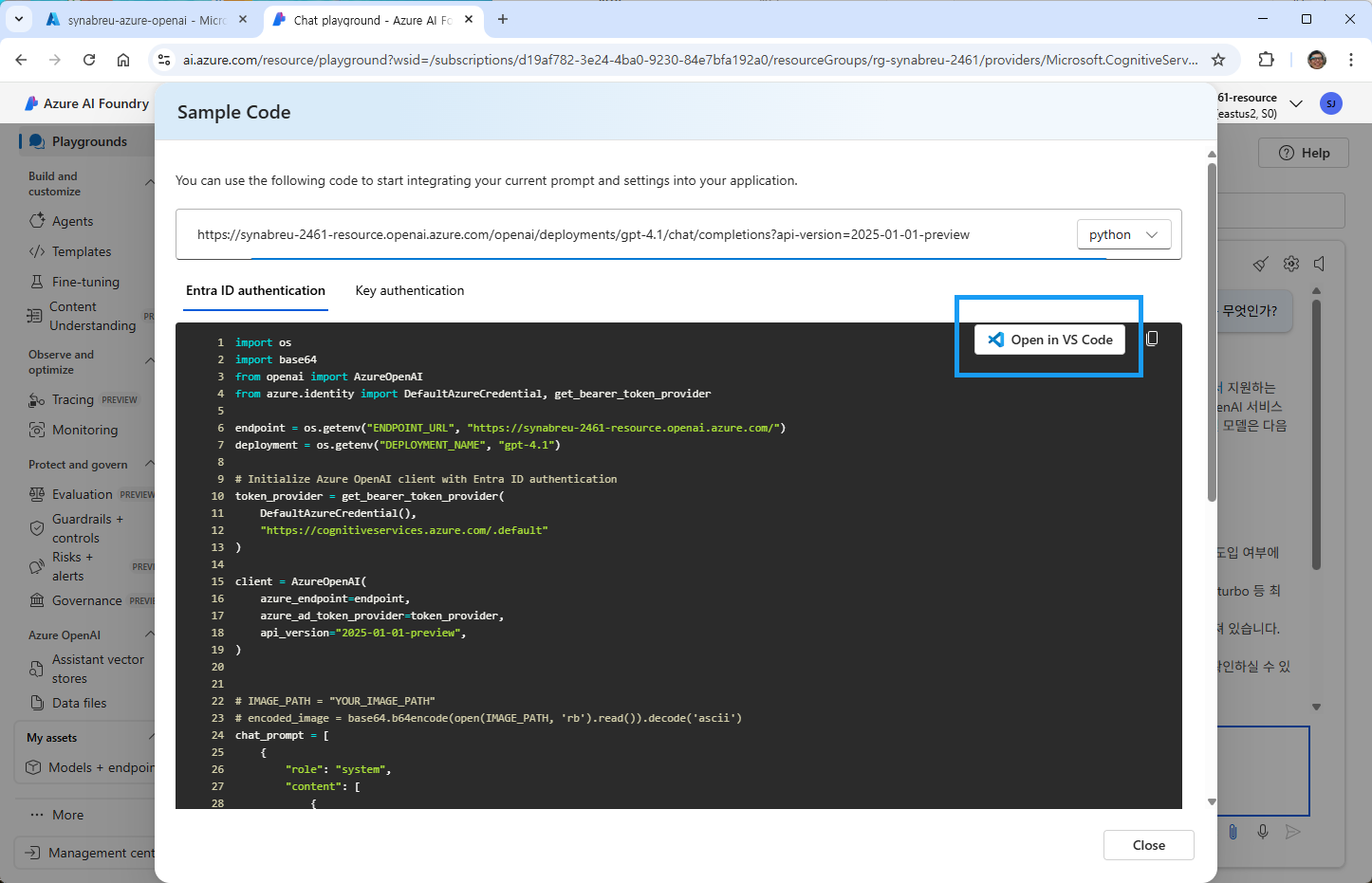
Task: Open browser extensions menu
Action: [1266, 60]
